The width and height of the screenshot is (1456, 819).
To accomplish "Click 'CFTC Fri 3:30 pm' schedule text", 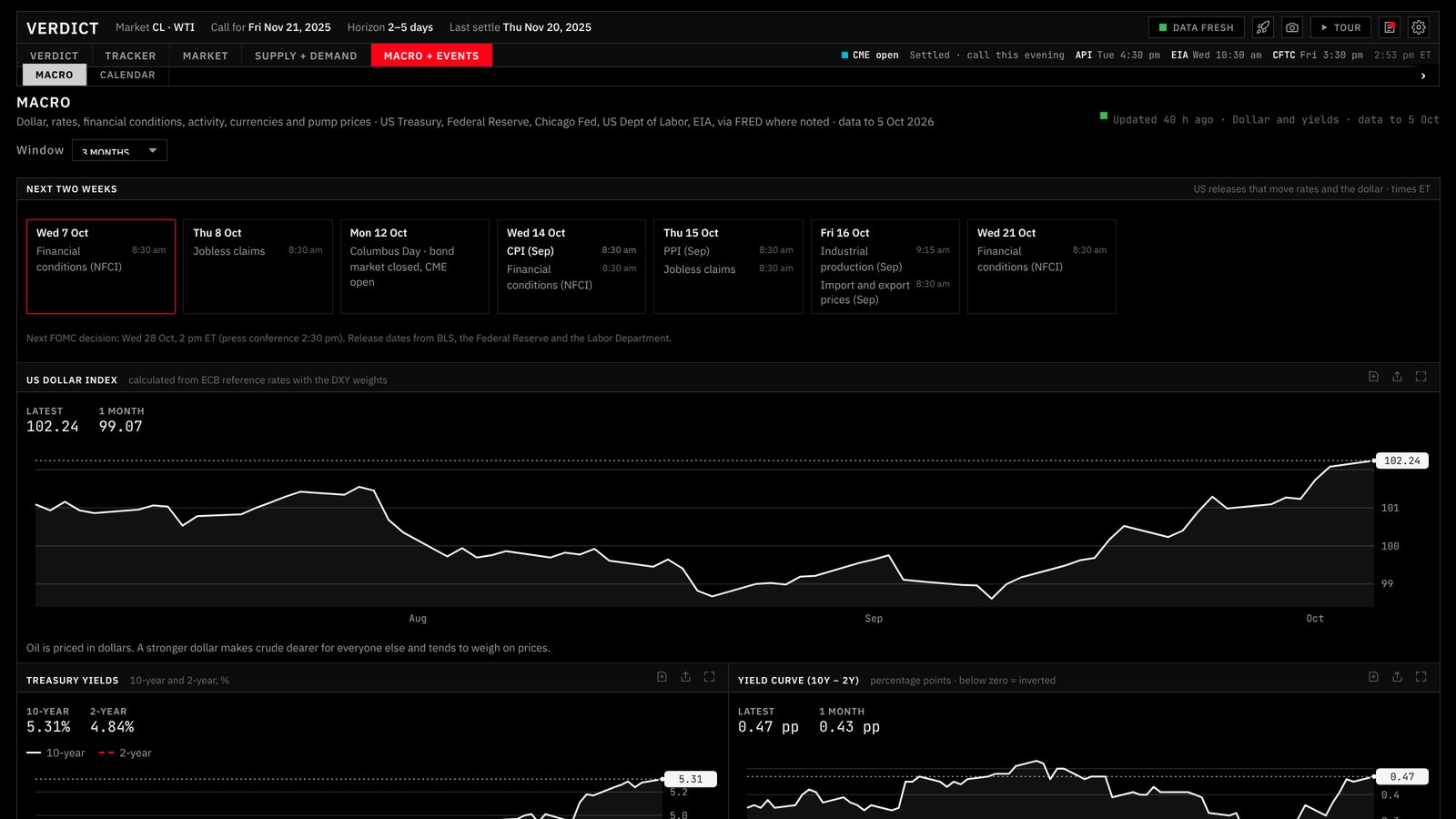I will click(1318, 56).
